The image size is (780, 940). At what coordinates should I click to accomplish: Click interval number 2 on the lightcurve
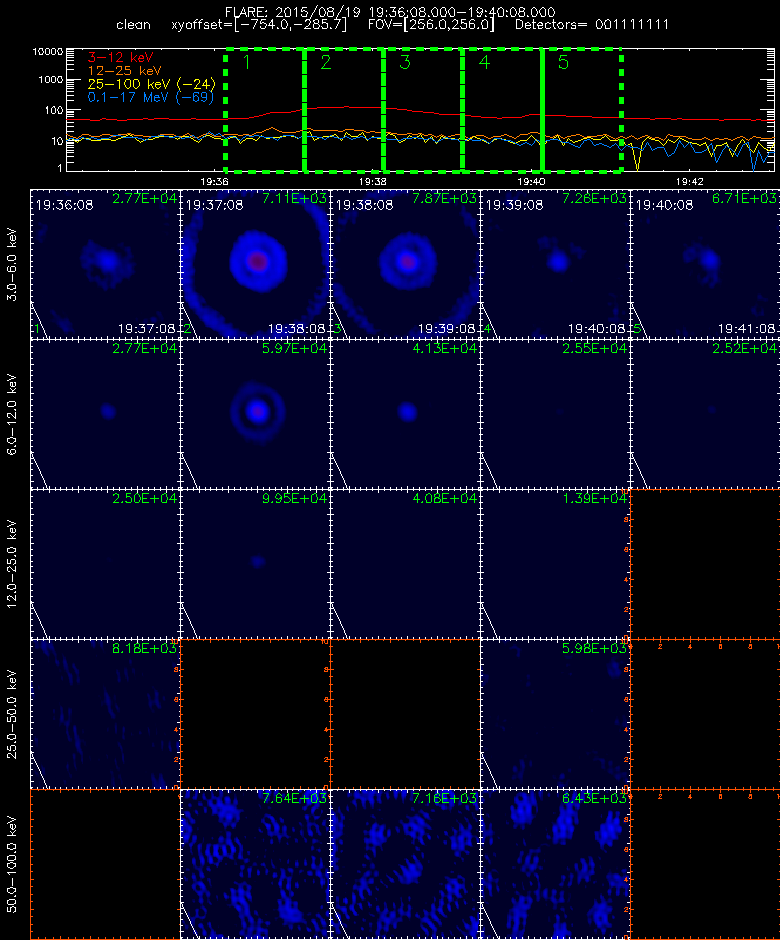point(326,62)
